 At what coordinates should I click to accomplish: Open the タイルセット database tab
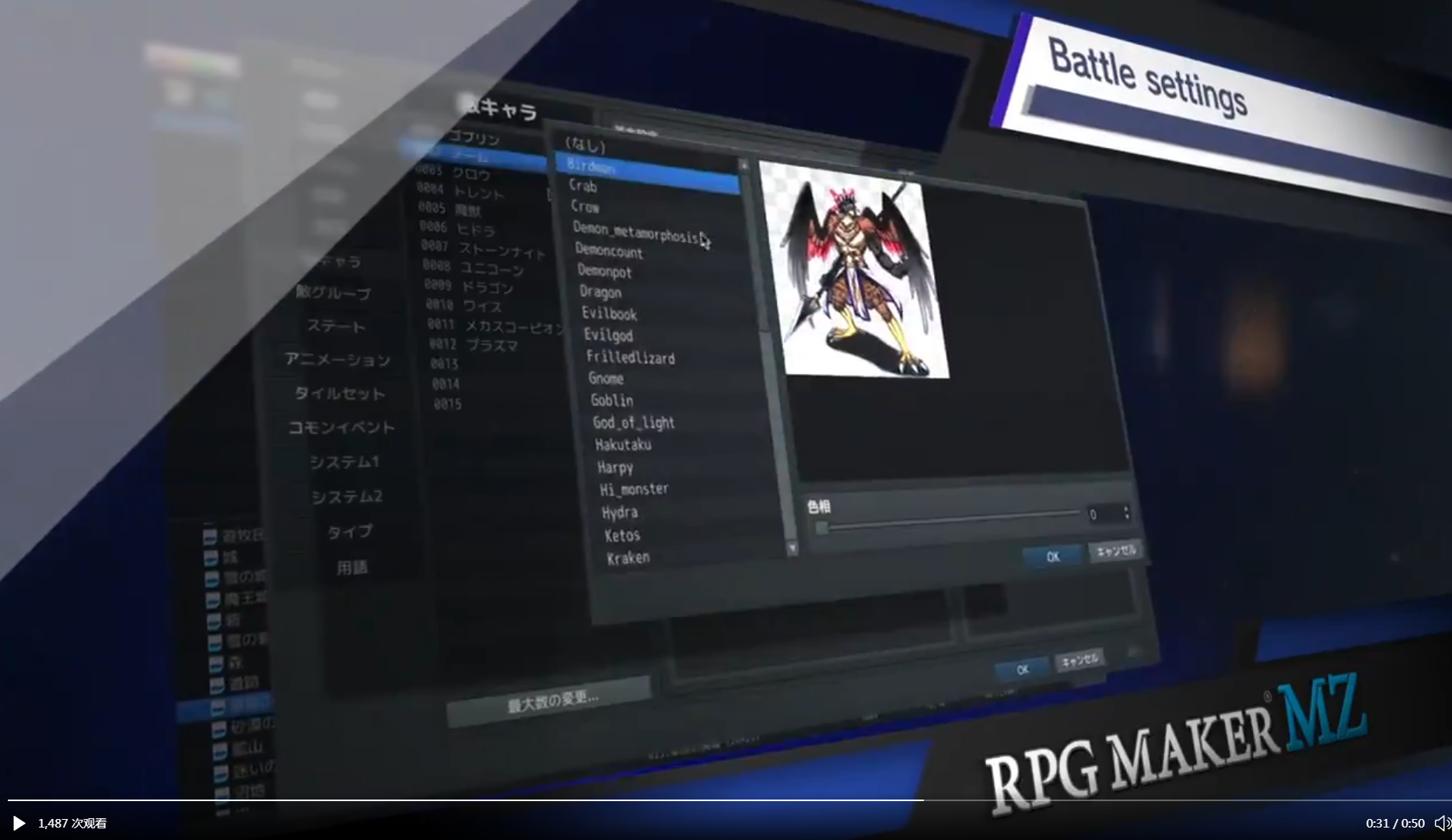[x=340, y=394]
